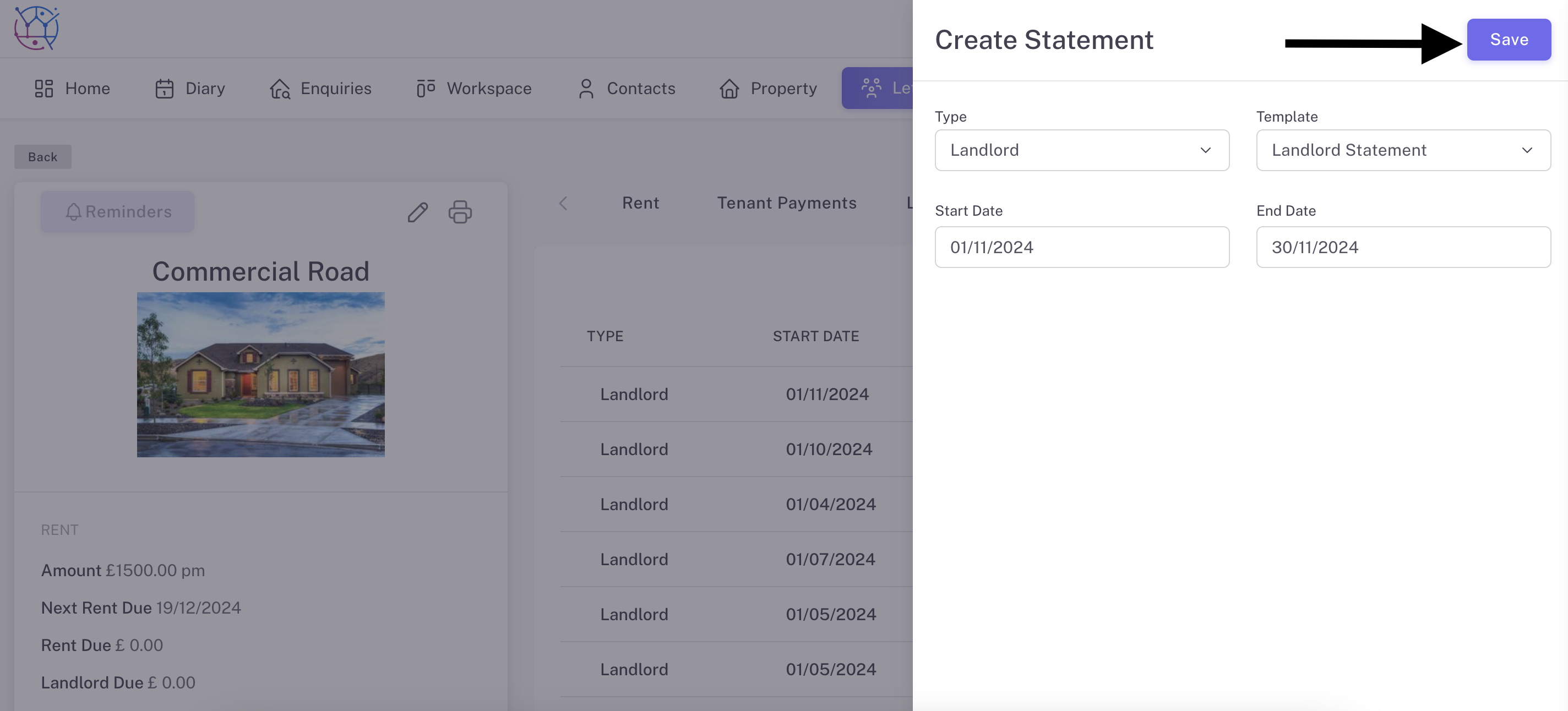The width and height of the screenshot is (1568, 711).
Task: Click the app logo icon
Action: coord(36,28)
